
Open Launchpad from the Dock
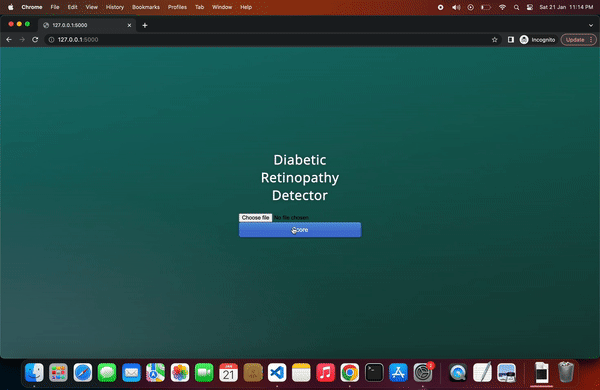point(58,372)
